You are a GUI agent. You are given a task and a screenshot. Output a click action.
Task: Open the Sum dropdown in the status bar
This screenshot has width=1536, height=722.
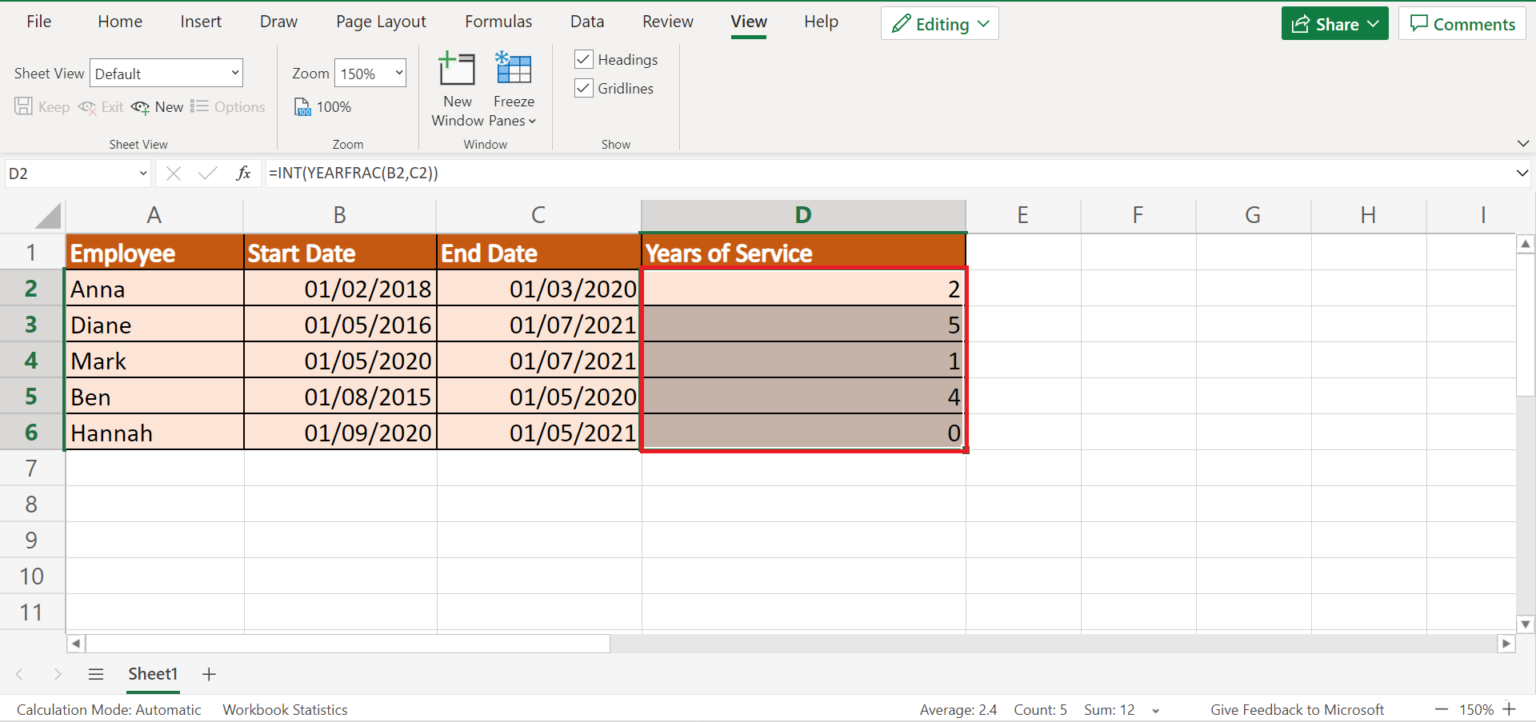tap(1154, 709)
